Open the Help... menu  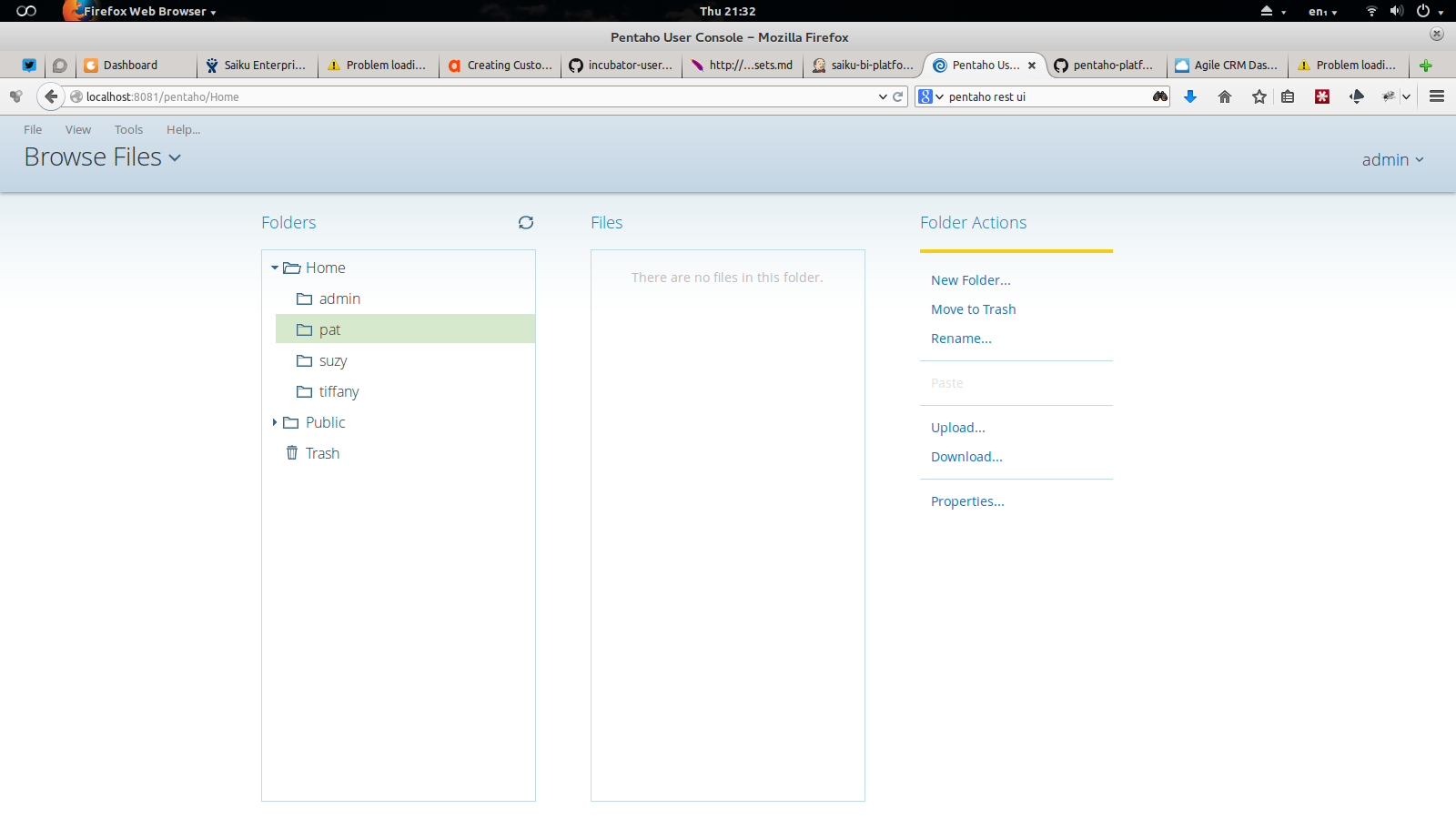pos(183,130)
